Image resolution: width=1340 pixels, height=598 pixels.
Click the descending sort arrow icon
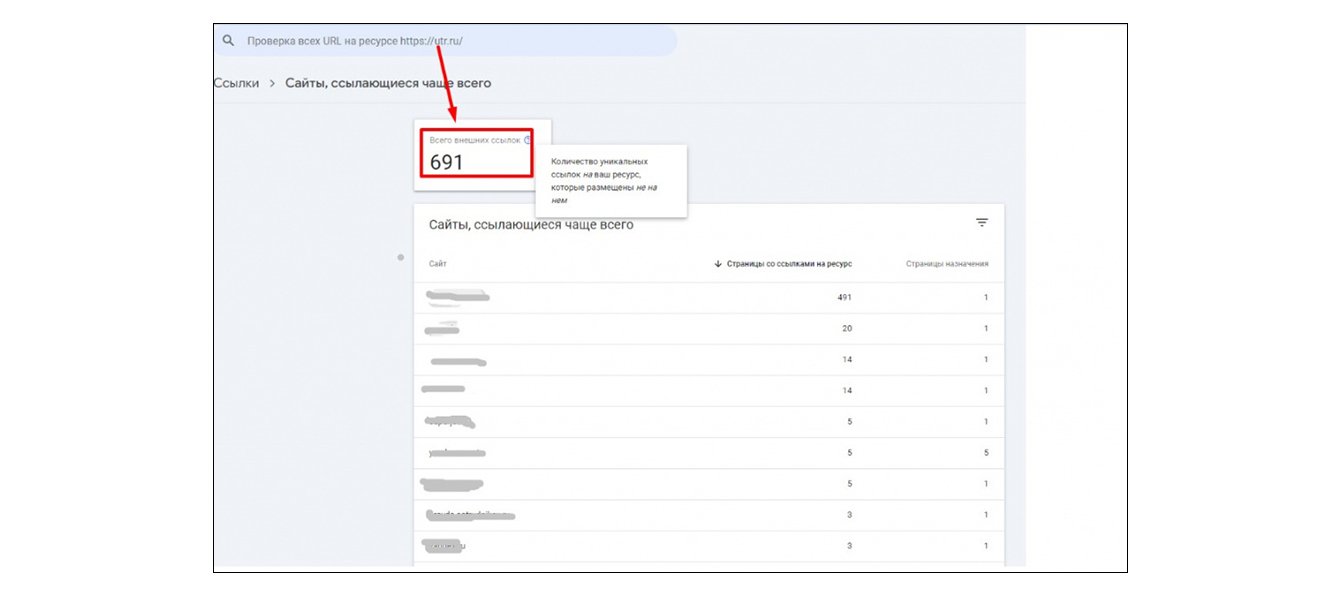pyautogui.click(x=718, y=264)
